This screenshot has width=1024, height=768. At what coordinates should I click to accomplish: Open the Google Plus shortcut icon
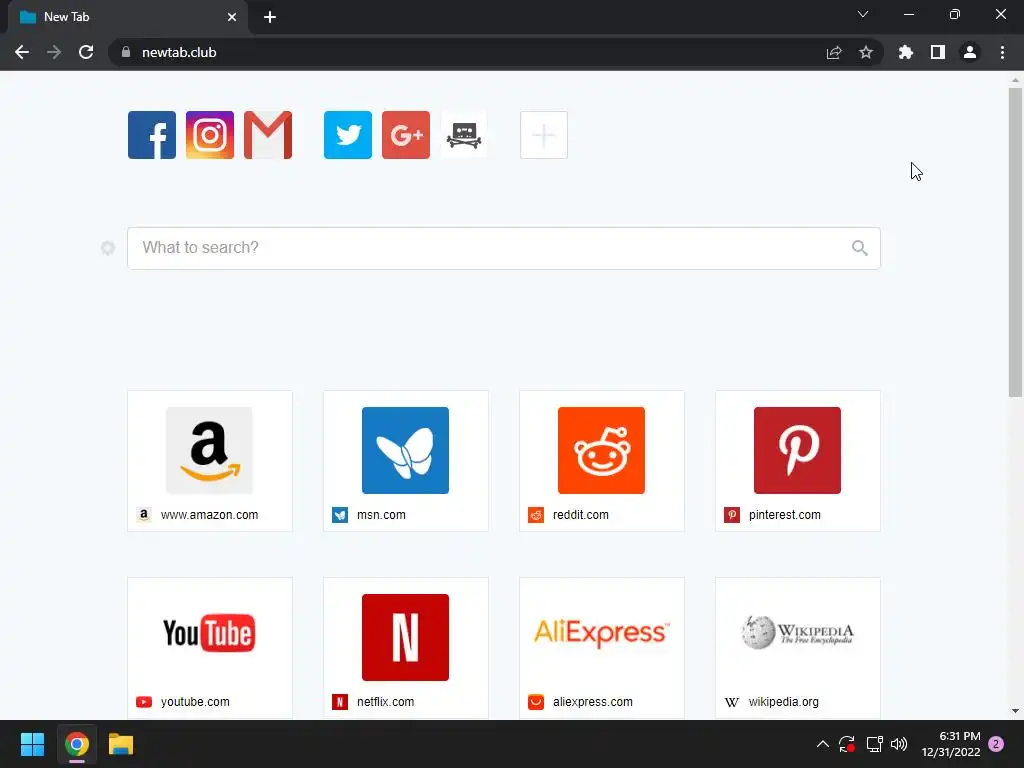click(406, 135)
